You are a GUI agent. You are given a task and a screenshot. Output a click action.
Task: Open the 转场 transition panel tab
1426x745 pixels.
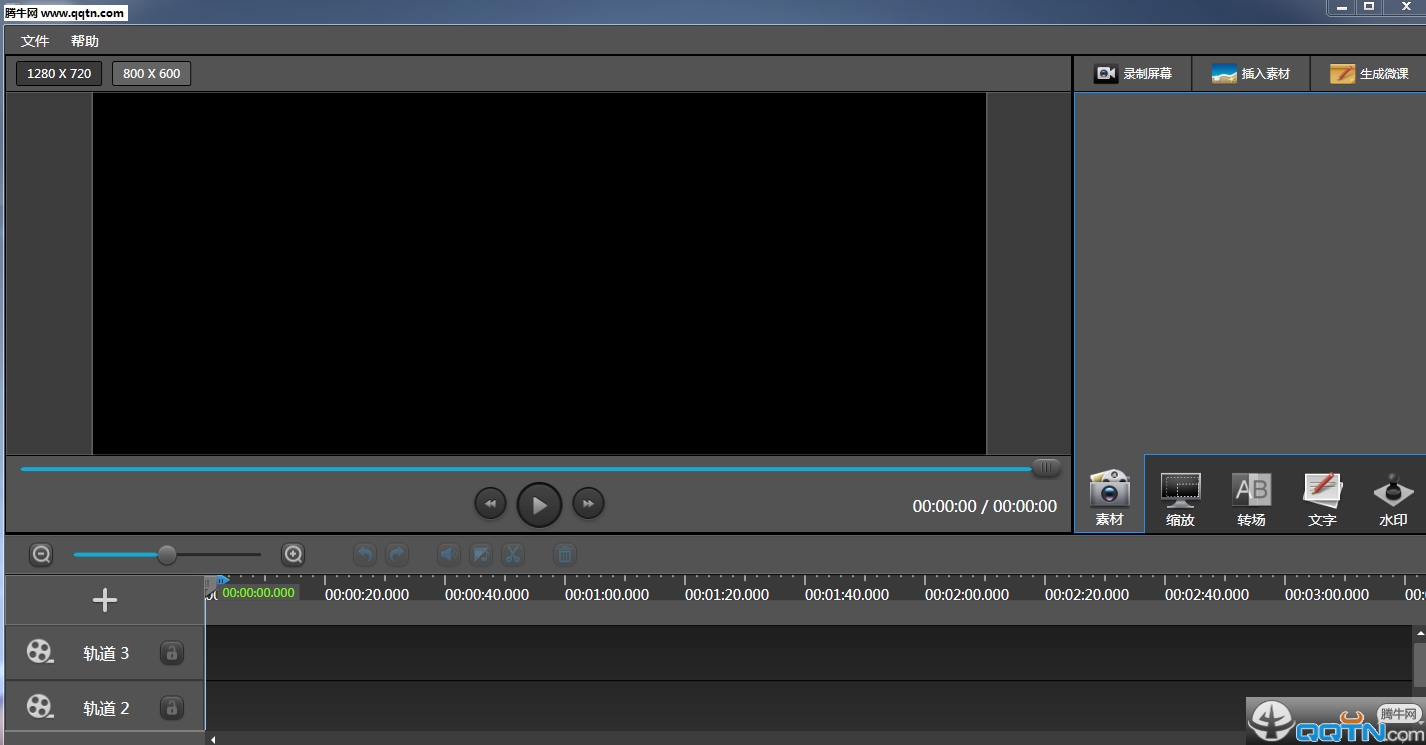tap(1251, 498)
